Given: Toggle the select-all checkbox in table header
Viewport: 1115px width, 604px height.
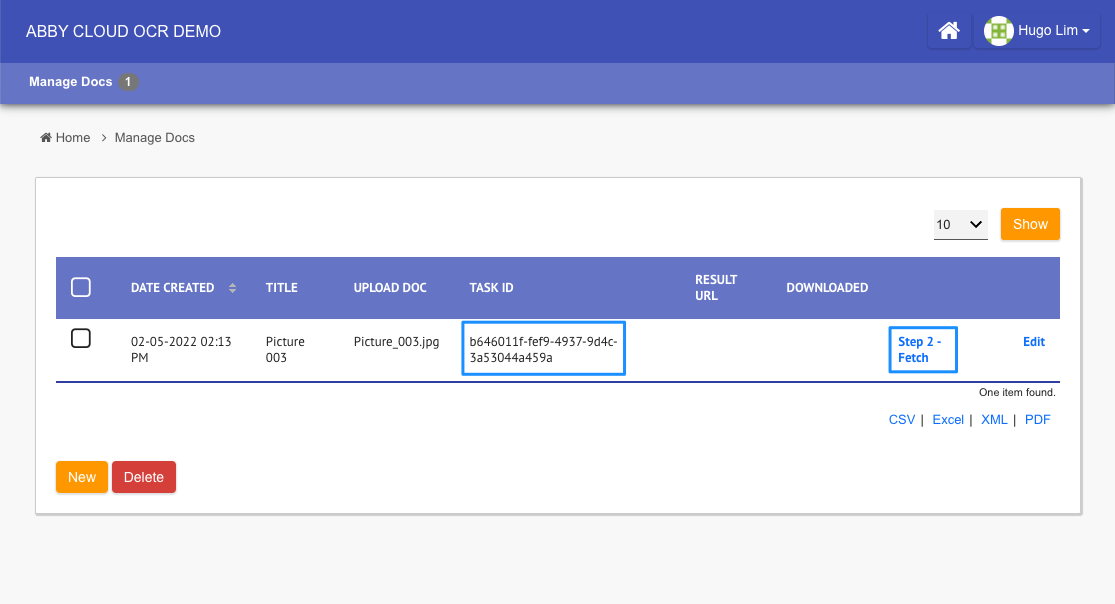Looking at the screenshot, I should (x=81, y=288).
